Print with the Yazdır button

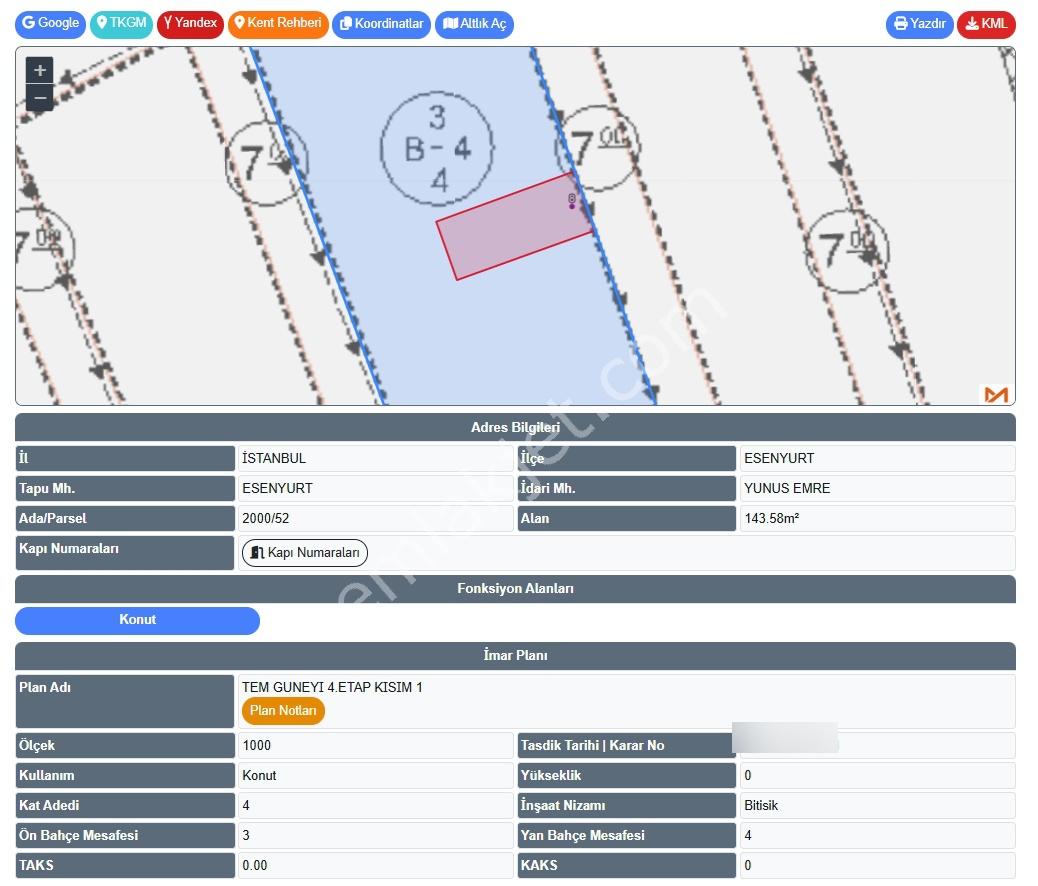[x=920, y=25]
